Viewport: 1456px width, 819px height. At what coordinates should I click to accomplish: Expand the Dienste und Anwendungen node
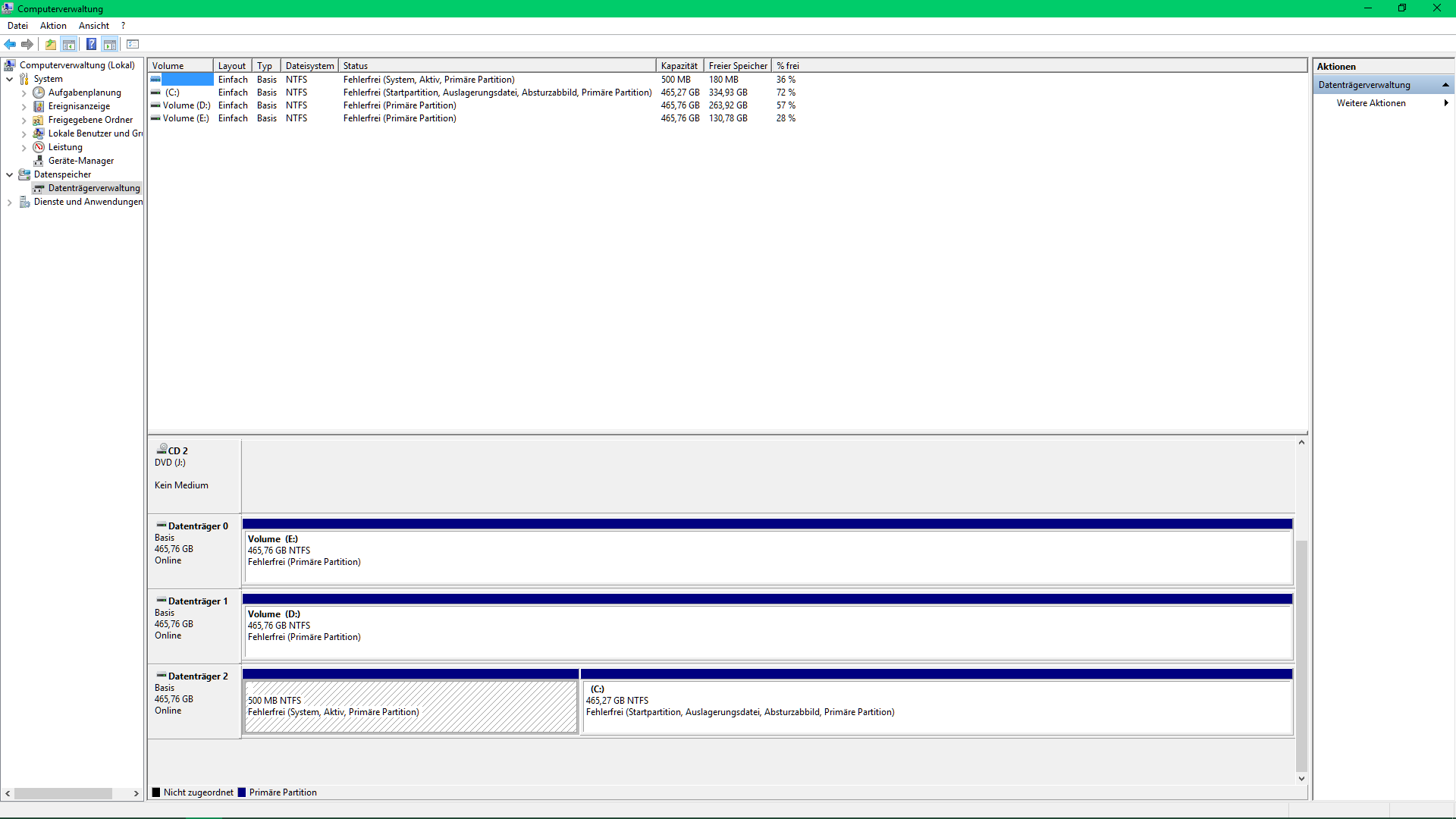[x=9, y=202]
